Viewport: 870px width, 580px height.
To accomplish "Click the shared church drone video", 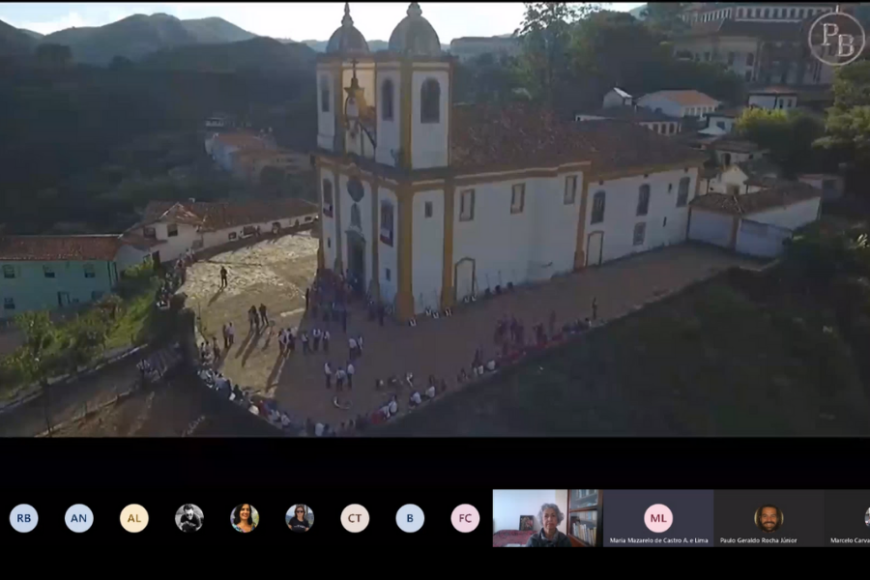I will pos(435,220).
